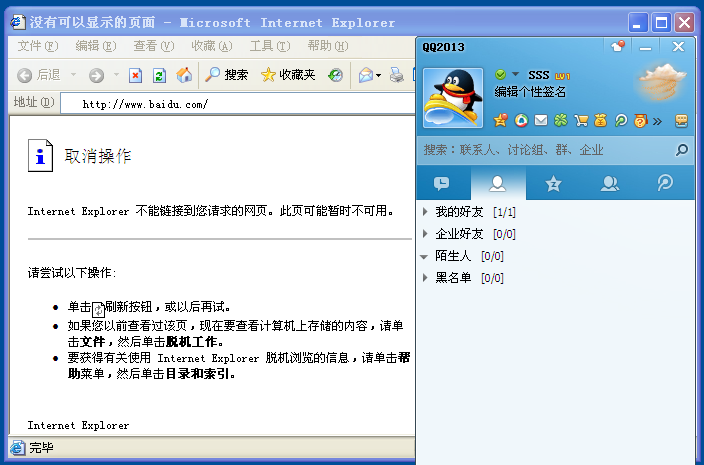The width and height of the screenshot is (704, 465).
Task: Open 工具(T) menu in Internet Explorer
Action: pyautogui.click(x=270, y=46)
